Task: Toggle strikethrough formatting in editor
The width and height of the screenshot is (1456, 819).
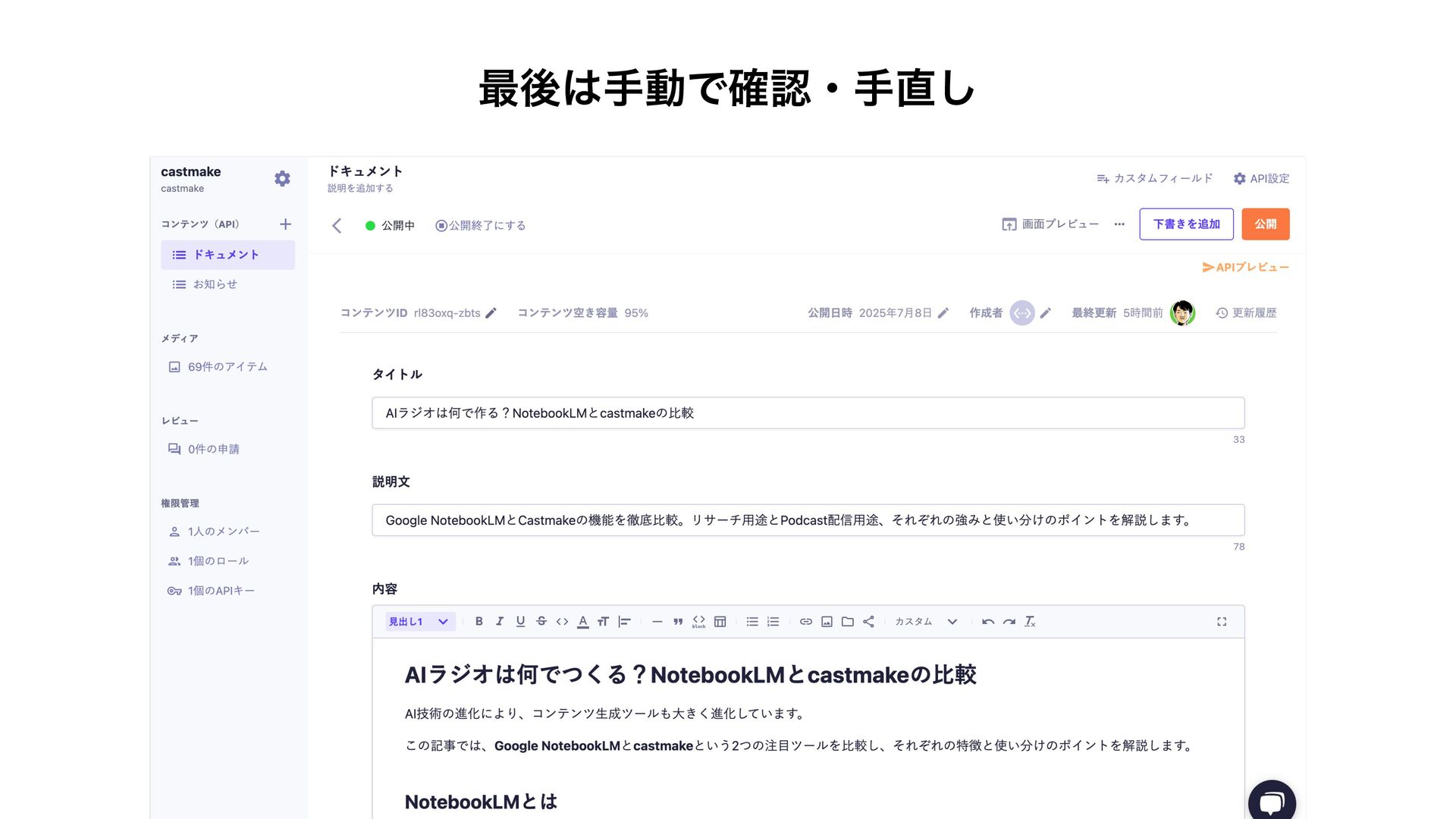Action: [541, 622]
